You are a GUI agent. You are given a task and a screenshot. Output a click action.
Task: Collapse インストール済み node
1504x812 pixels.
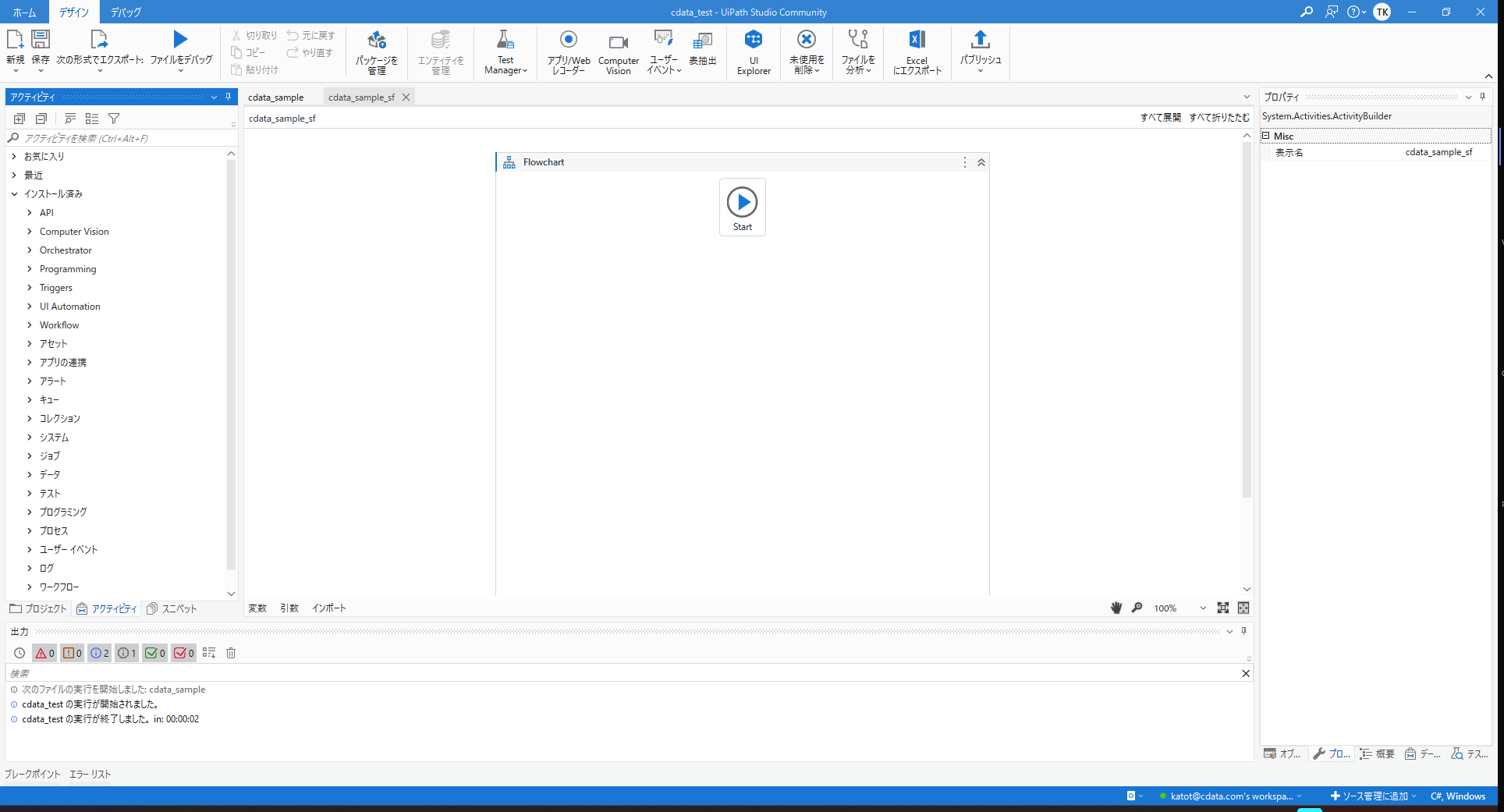14,193
